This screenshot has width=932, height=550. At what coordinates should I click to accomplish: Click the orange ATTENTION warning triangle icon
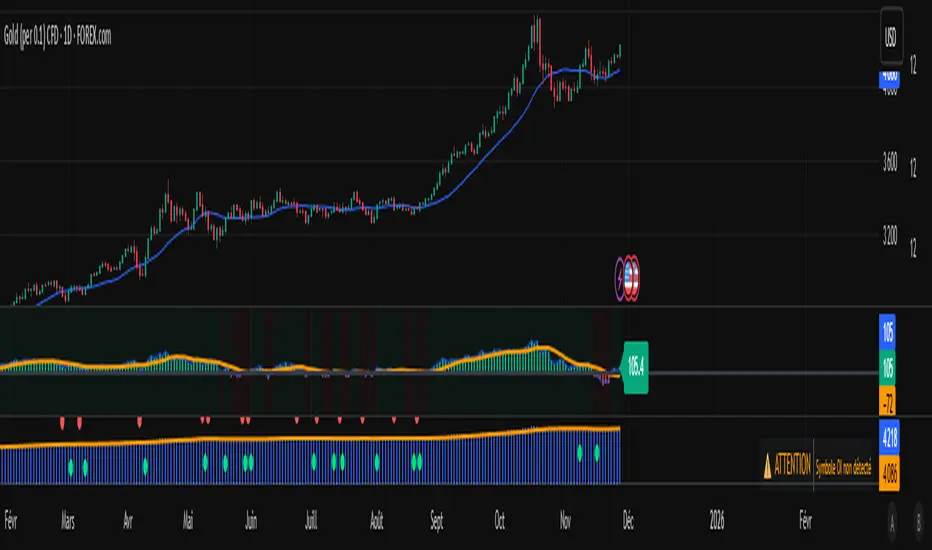tap(767, 466)
